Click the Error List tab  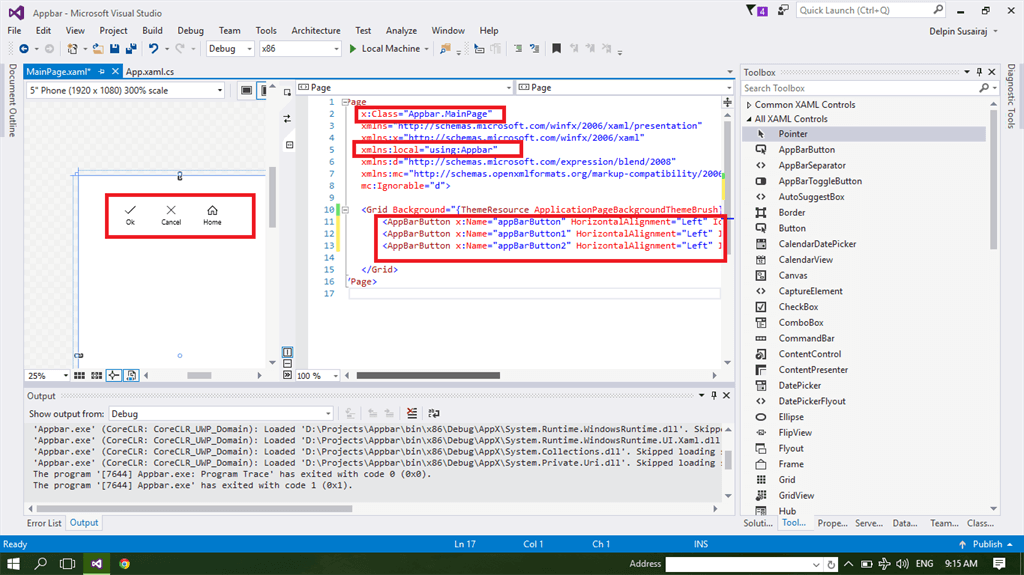tap(44, 522)
